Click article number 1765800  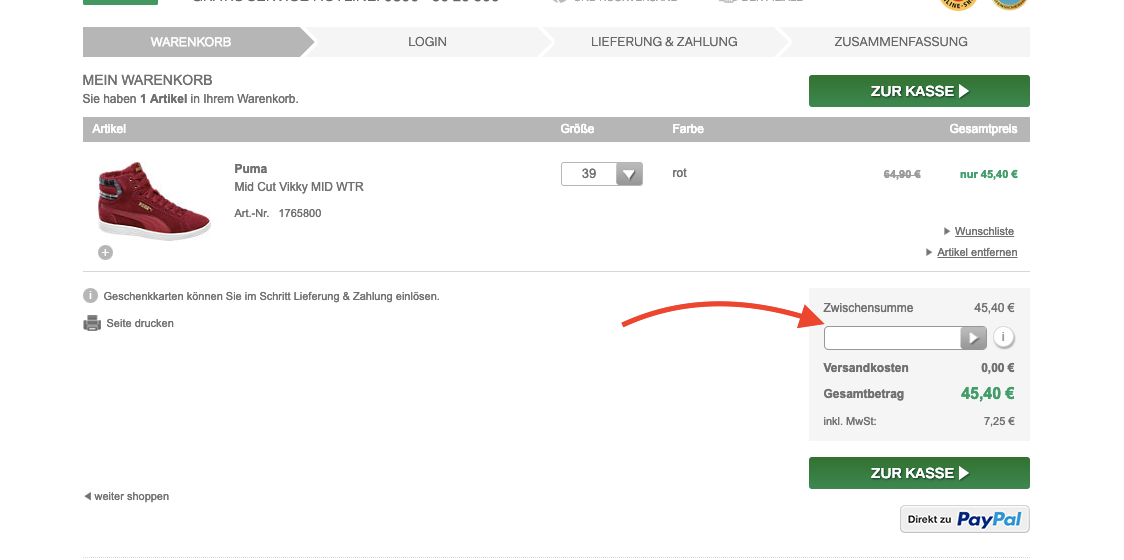tap(300, 213)
